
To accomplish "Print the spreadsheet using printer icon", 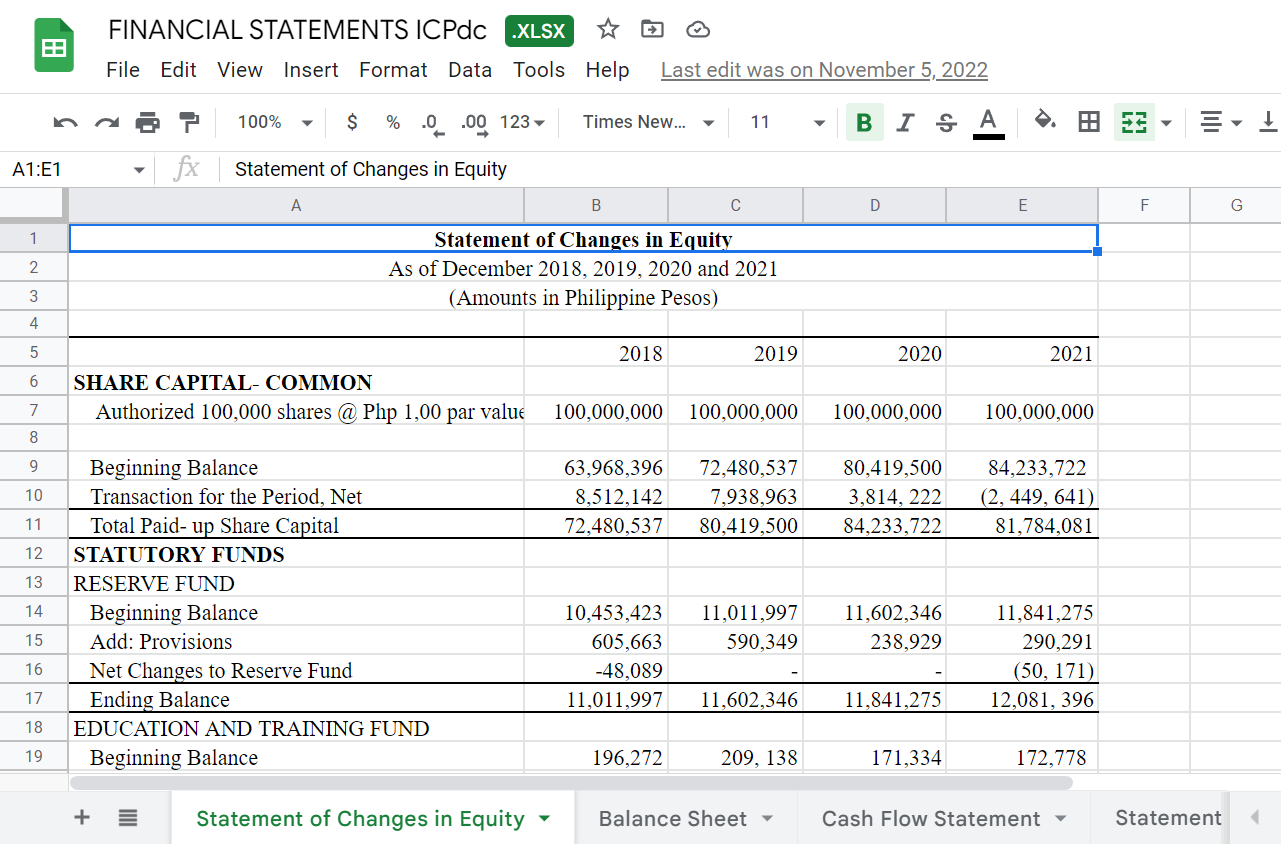I will [147, 122].
